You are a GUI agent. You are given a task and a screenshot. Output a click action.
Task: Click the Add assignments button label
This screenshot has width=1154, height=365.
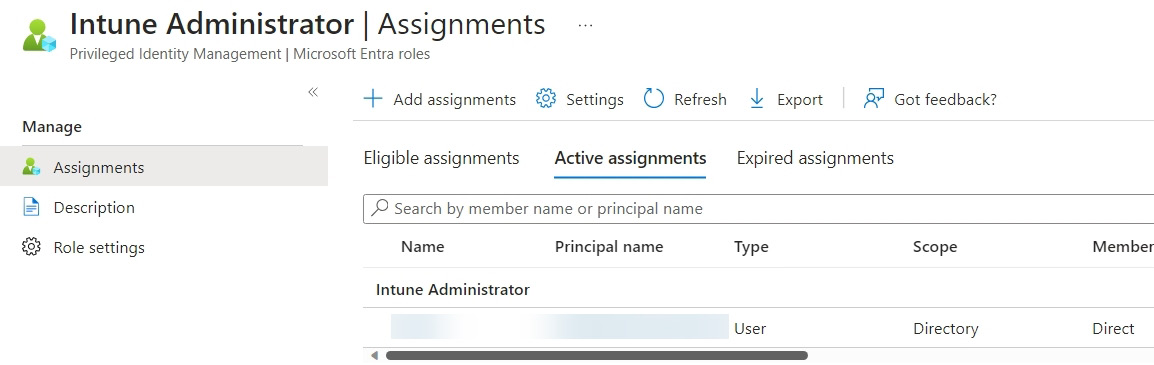[455, 99]
